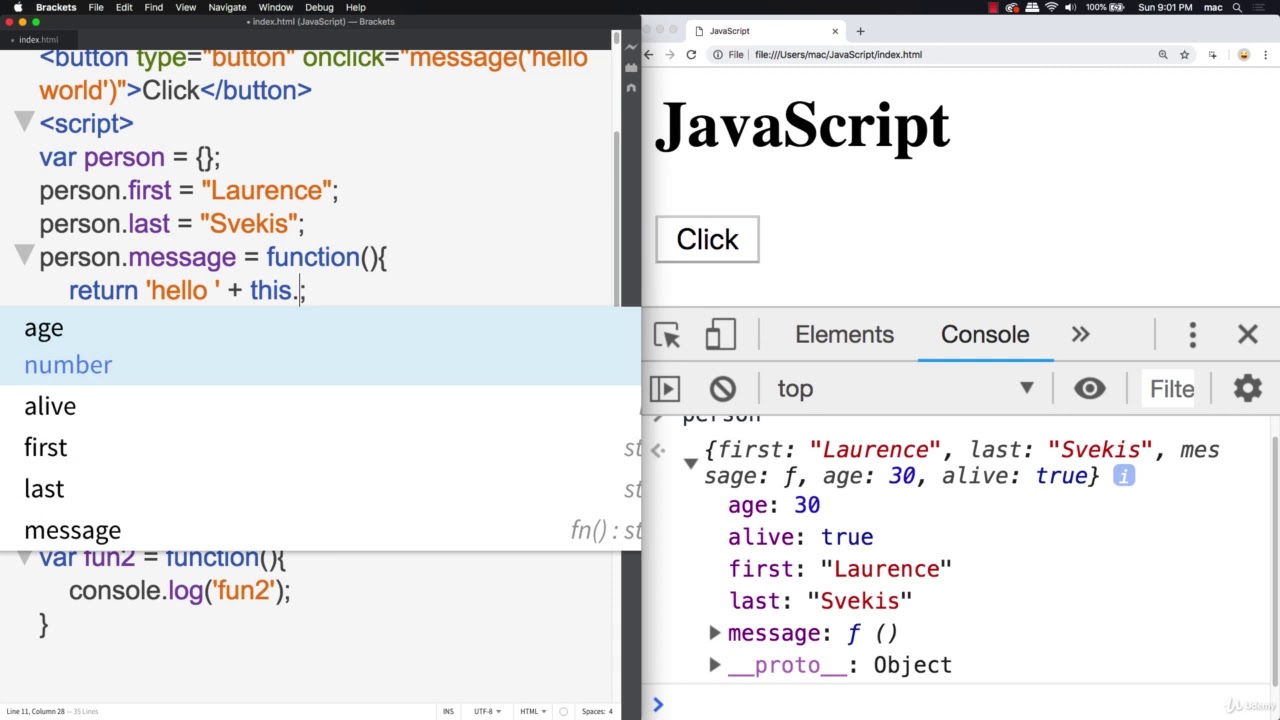Show console sidebar icon in DevTools
Screen dimensions: 1280x720
coord(665,389)
